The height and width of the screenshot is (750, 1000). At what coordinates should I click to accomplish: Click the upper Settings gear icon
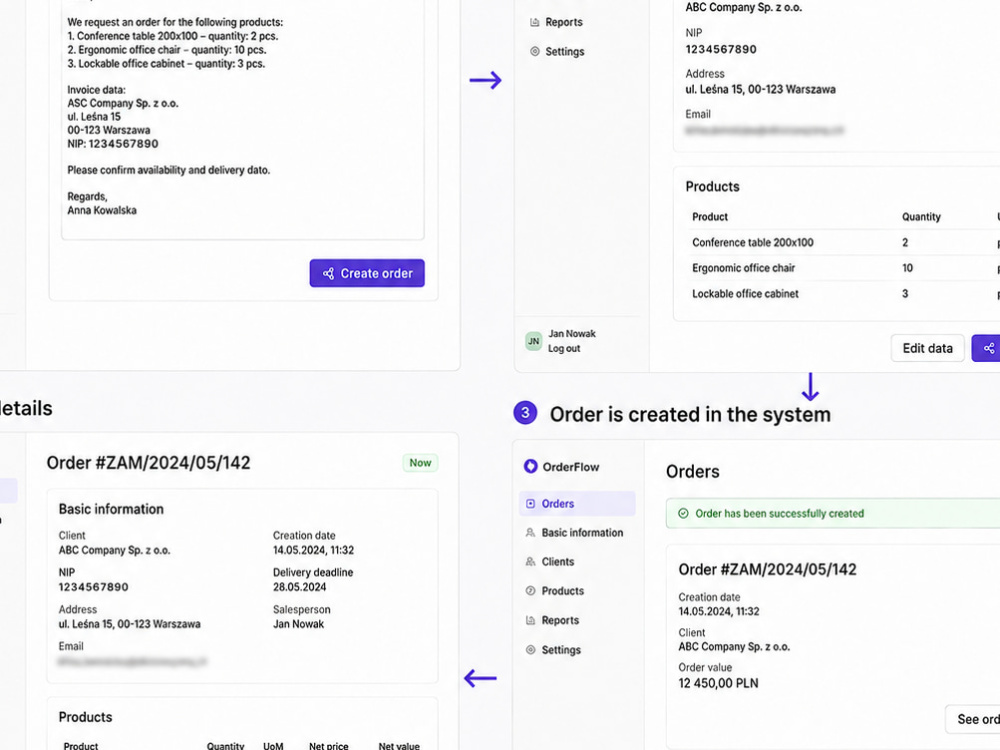pyautogui.click(x=534, y=51)
